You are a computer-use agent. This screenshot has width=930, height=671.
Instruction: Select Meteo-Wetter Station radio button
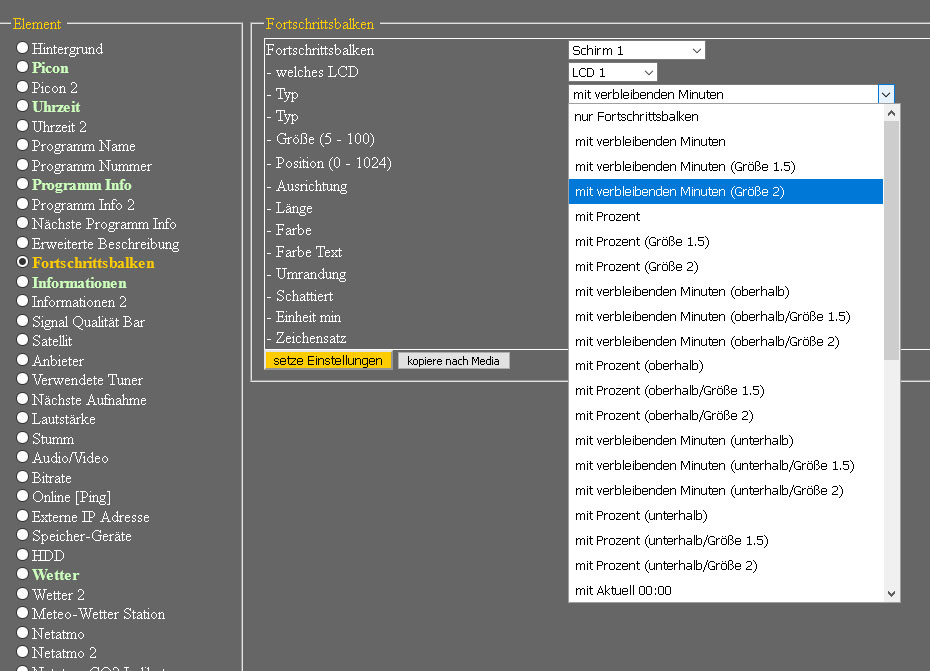[23, 613]
